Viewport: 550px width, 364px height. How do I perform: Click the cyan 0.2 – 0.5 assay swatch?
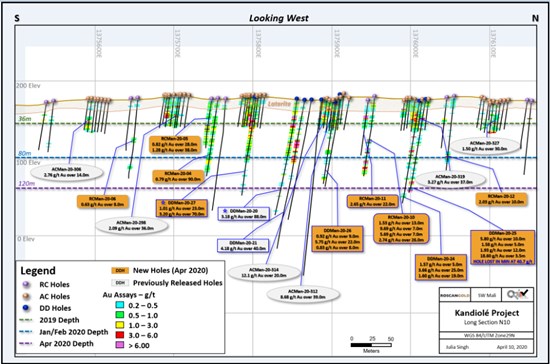coord(120,305)
